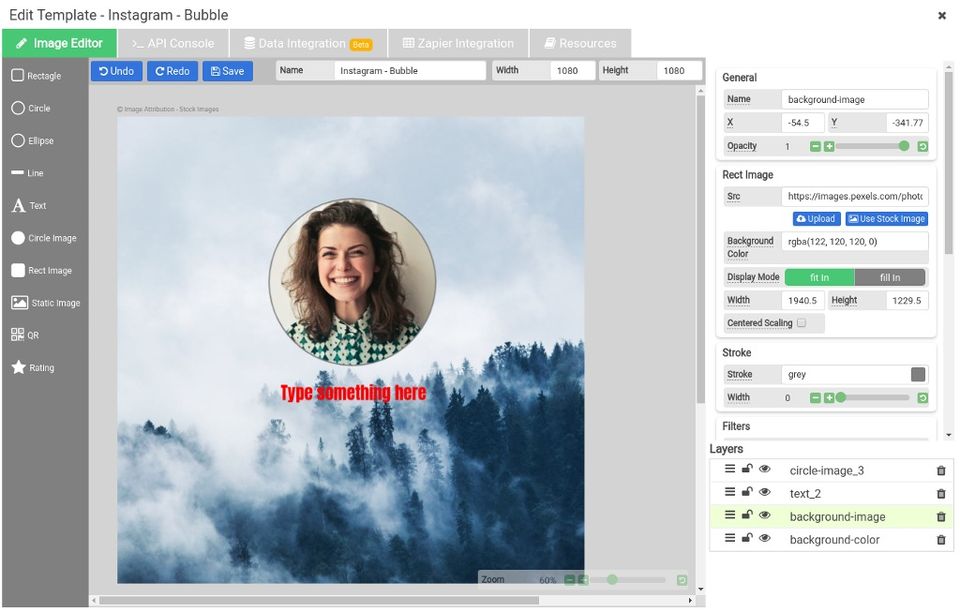960x610 pixels.
Task: Open the grey Stroke color swatch
Action: coord(918,374)
